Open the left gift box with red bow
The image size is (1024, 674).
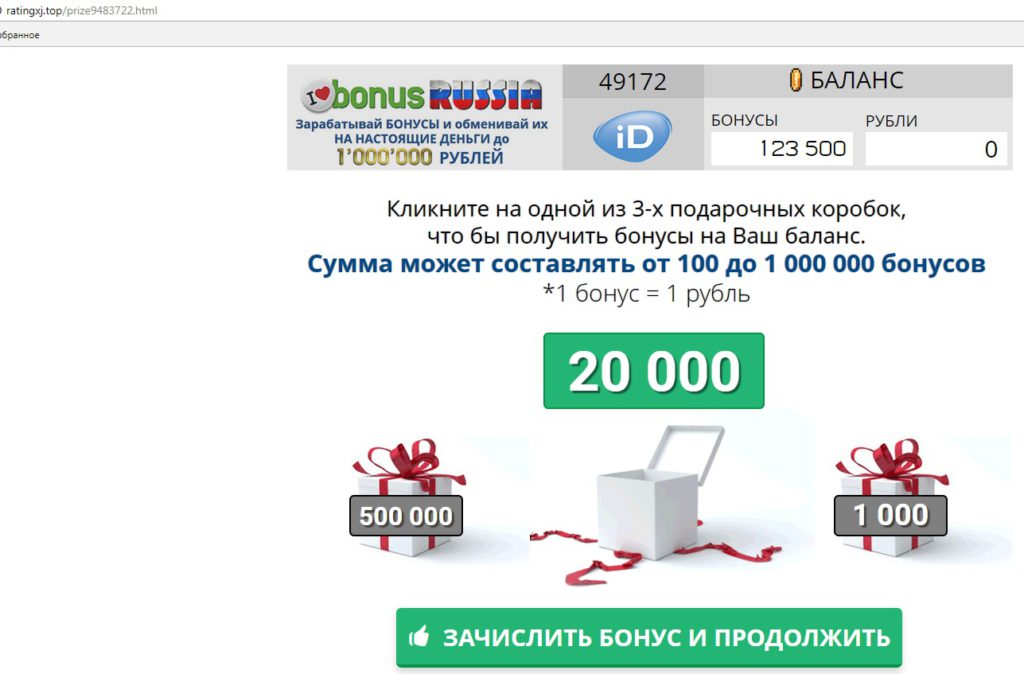(x=408, y=498)
